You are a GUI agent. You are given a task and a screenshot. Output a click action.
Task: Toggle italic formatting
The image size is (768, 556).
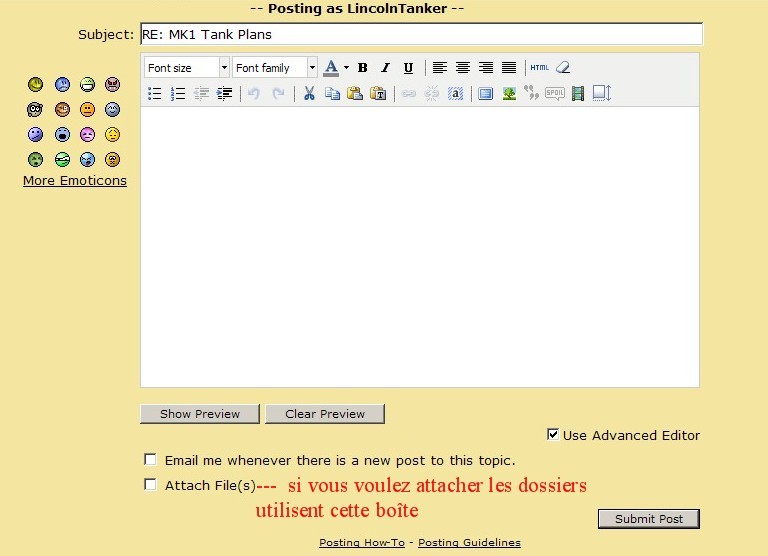(x=385, y=68)
